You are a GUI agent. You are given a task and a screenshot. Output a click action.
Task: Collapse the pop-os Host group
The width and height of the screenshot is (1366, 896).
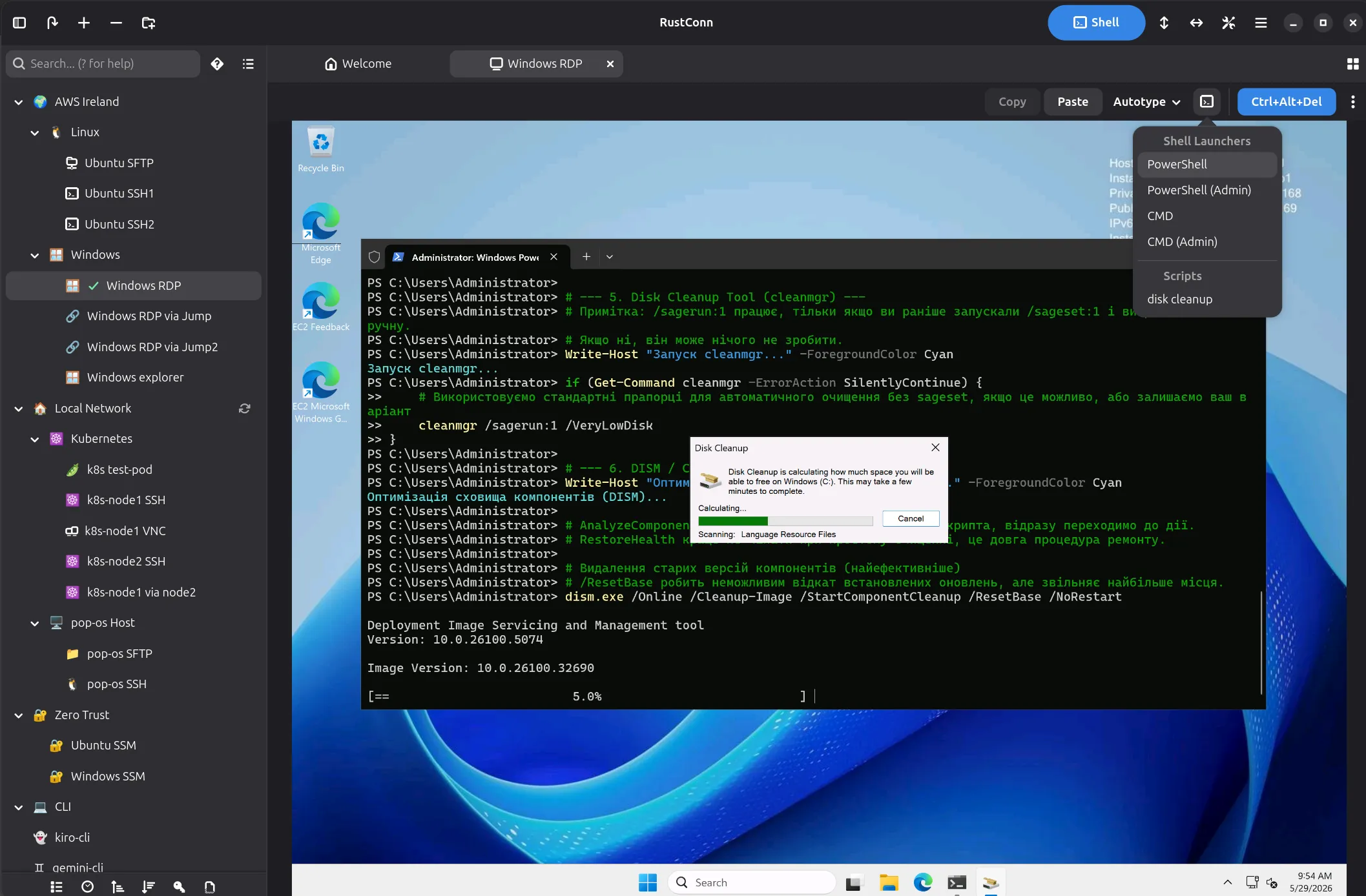(35, 623)
